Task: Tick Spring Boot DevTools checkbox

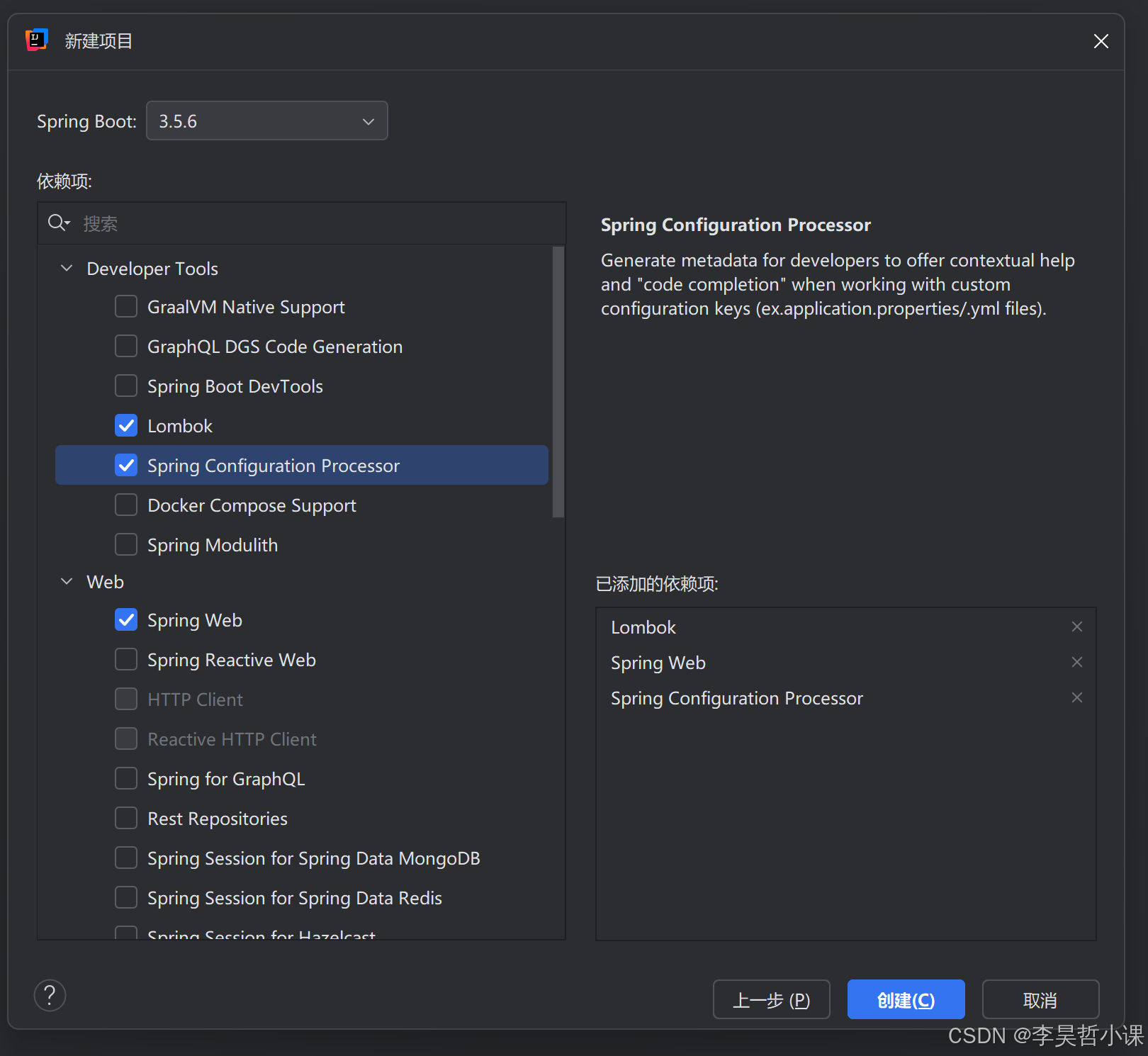Action: [126, 386]
